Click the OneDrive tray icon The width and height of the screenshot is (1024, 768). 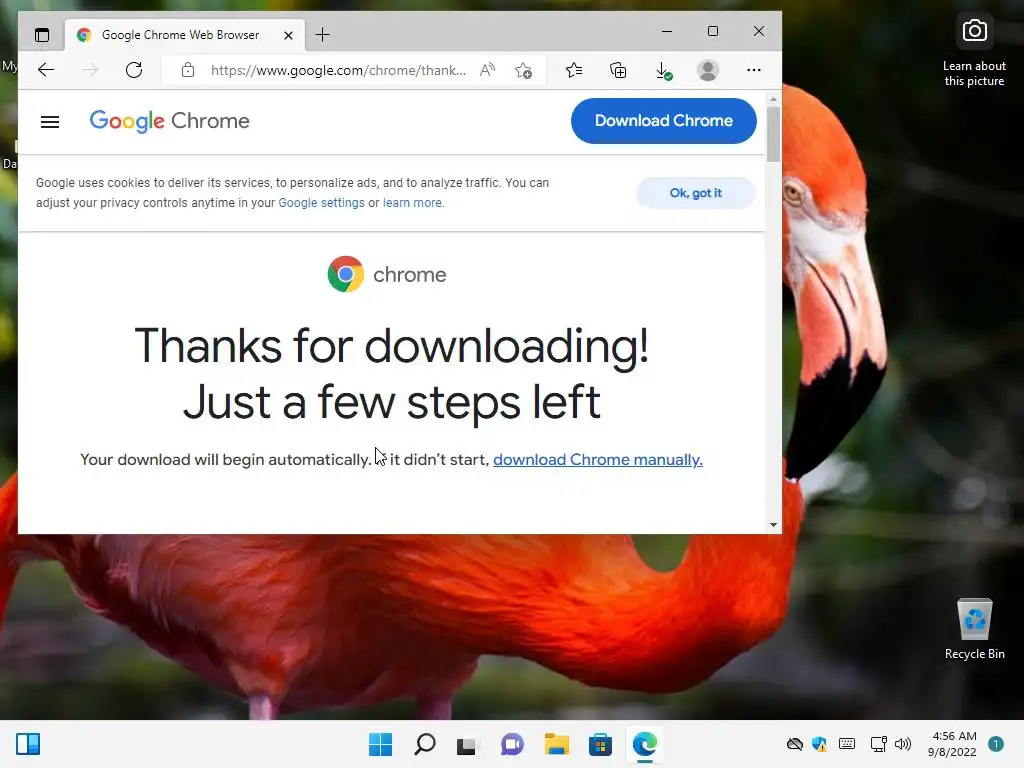795,744
